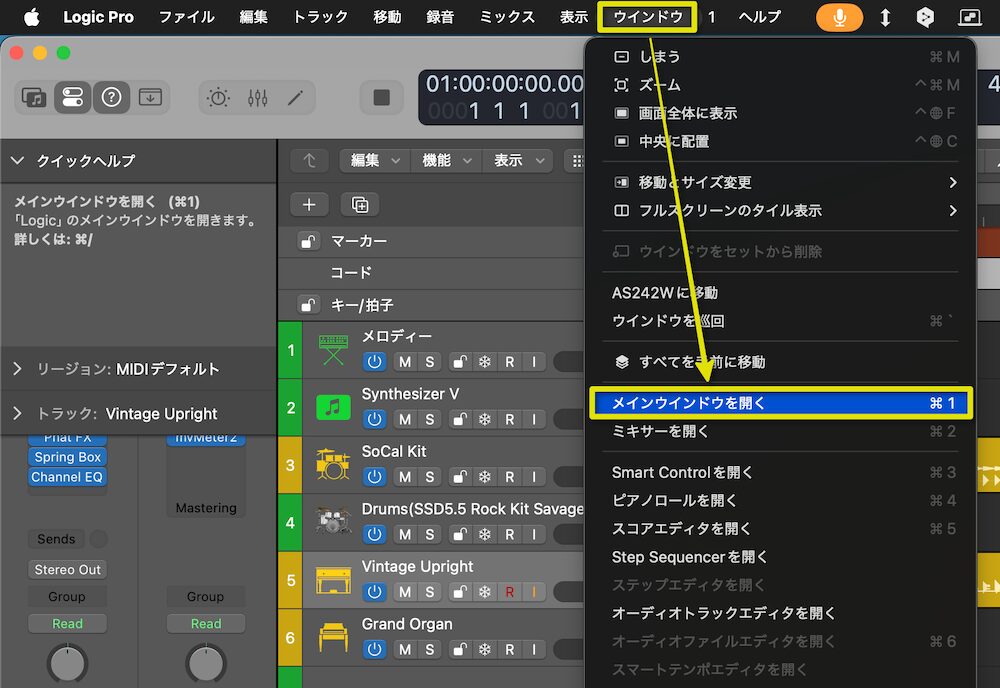Open the 編集 dropdown in tracks area
This screenshot has width=1000, height=688.
point(374,160)
